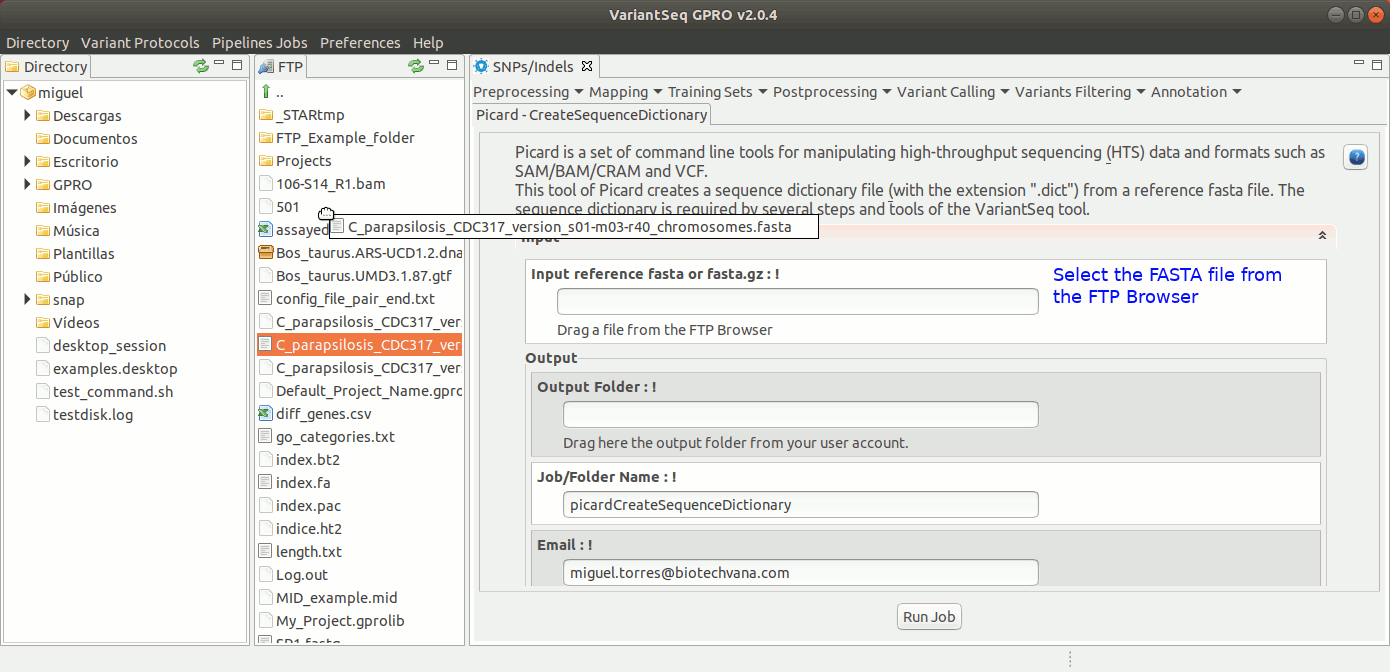Go up a folder via green arrow
Image resolution: width=1390 pixels, height=672 pixels.
[266, 92]
